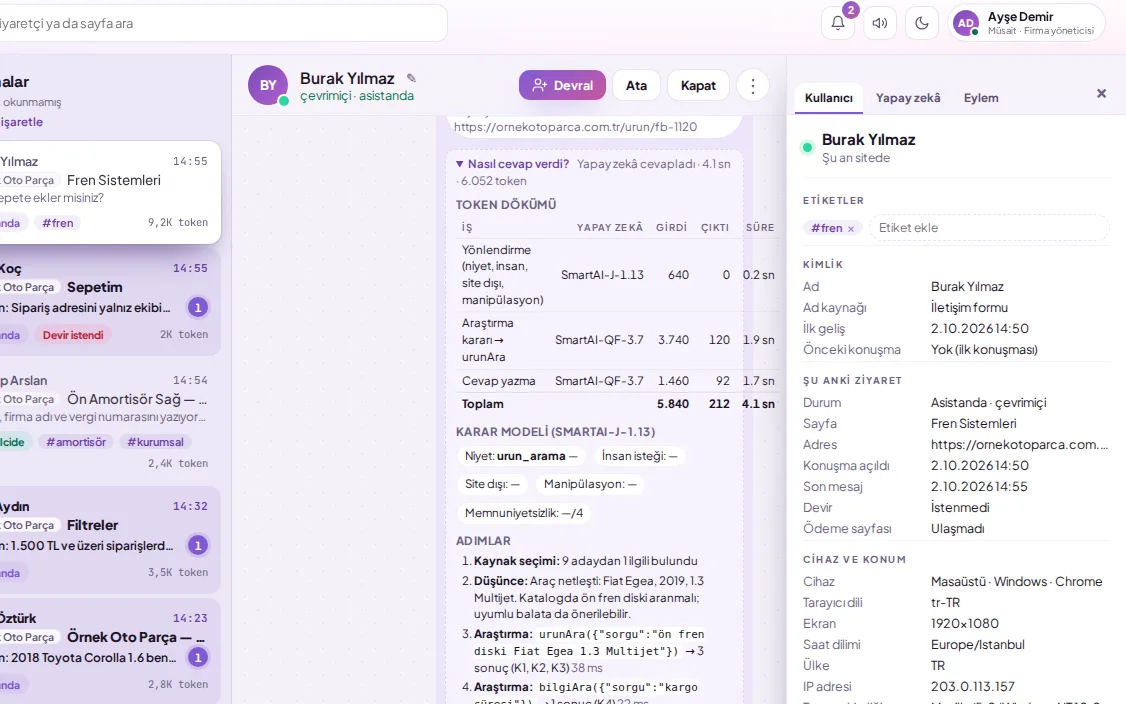Switch to dark mode moon icon

tap(922, 23)
